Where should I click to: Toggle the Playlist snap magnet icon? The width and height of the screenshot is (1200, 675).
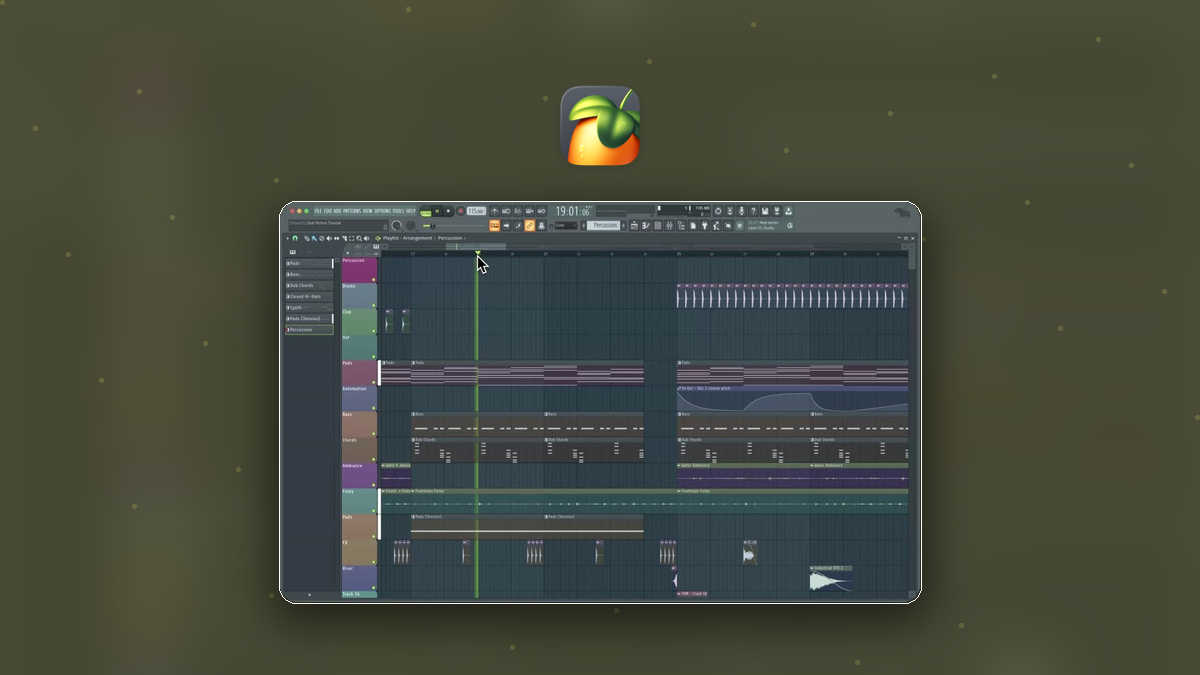point(295,238)
